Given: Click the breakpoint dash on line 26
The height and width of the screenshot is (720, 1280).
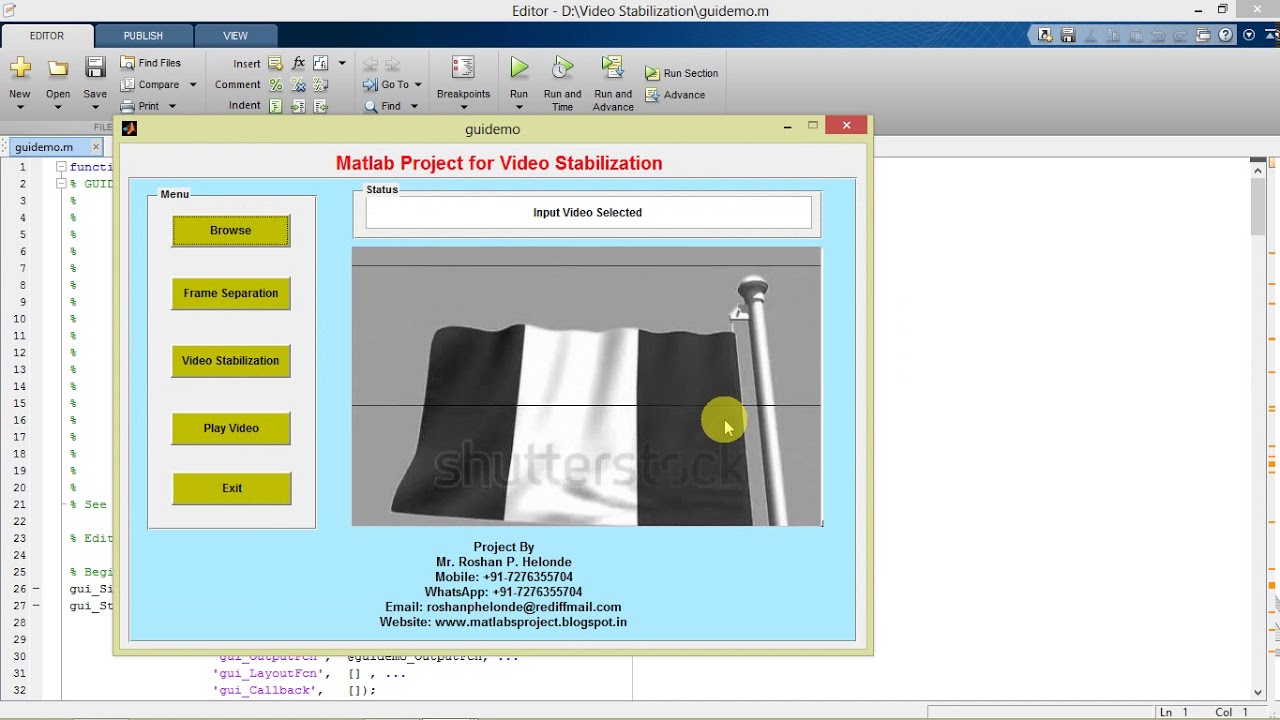Looking at the screenshot, I should point(36,589).
